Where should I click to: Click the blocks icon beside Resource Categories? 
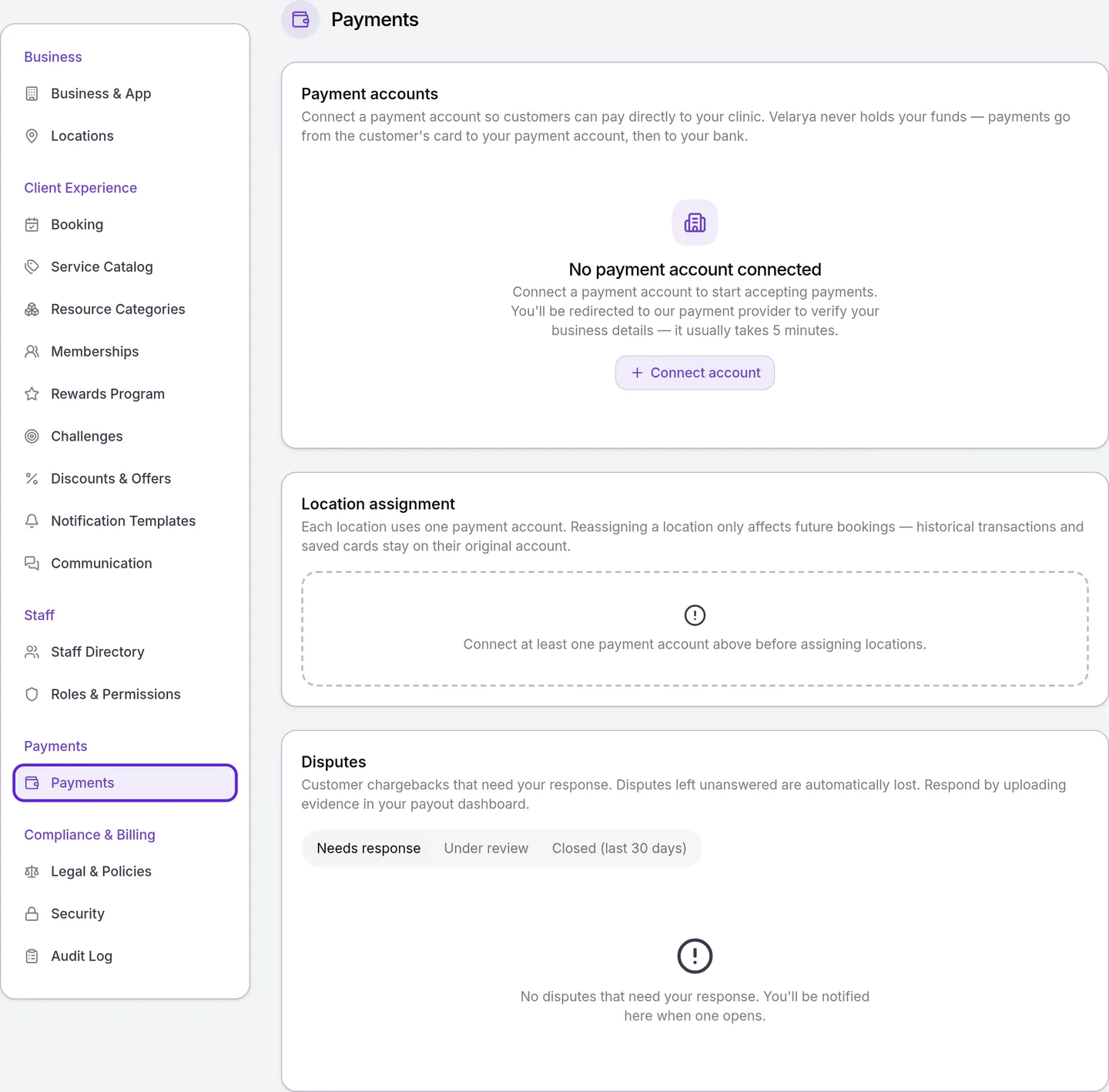(32, 310)
